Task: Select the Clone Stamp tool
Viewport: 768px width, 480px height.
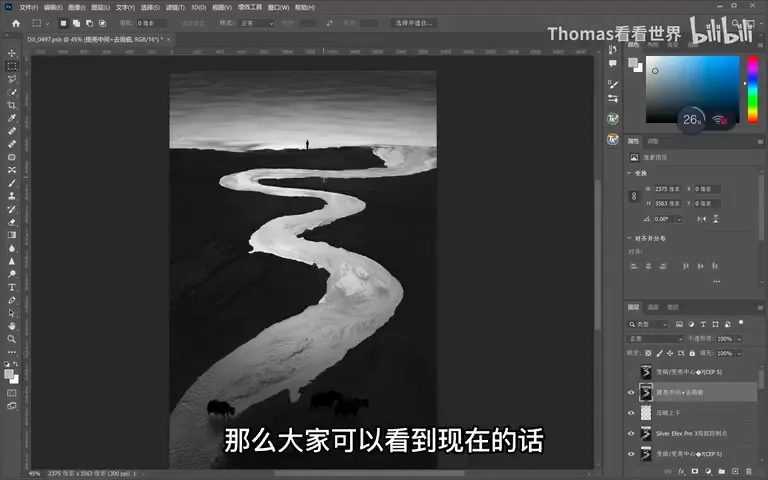Action: coord(12,196)
